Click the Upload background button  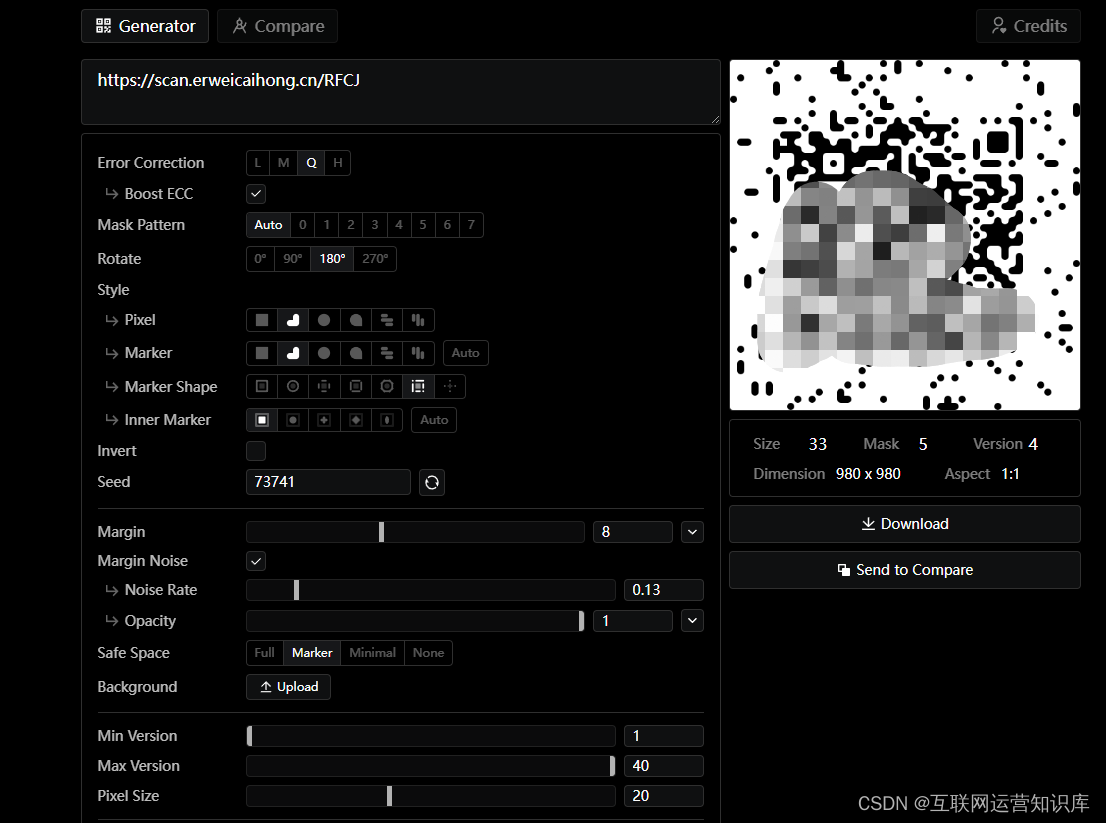pyautogui.click(x=288, y=687)
